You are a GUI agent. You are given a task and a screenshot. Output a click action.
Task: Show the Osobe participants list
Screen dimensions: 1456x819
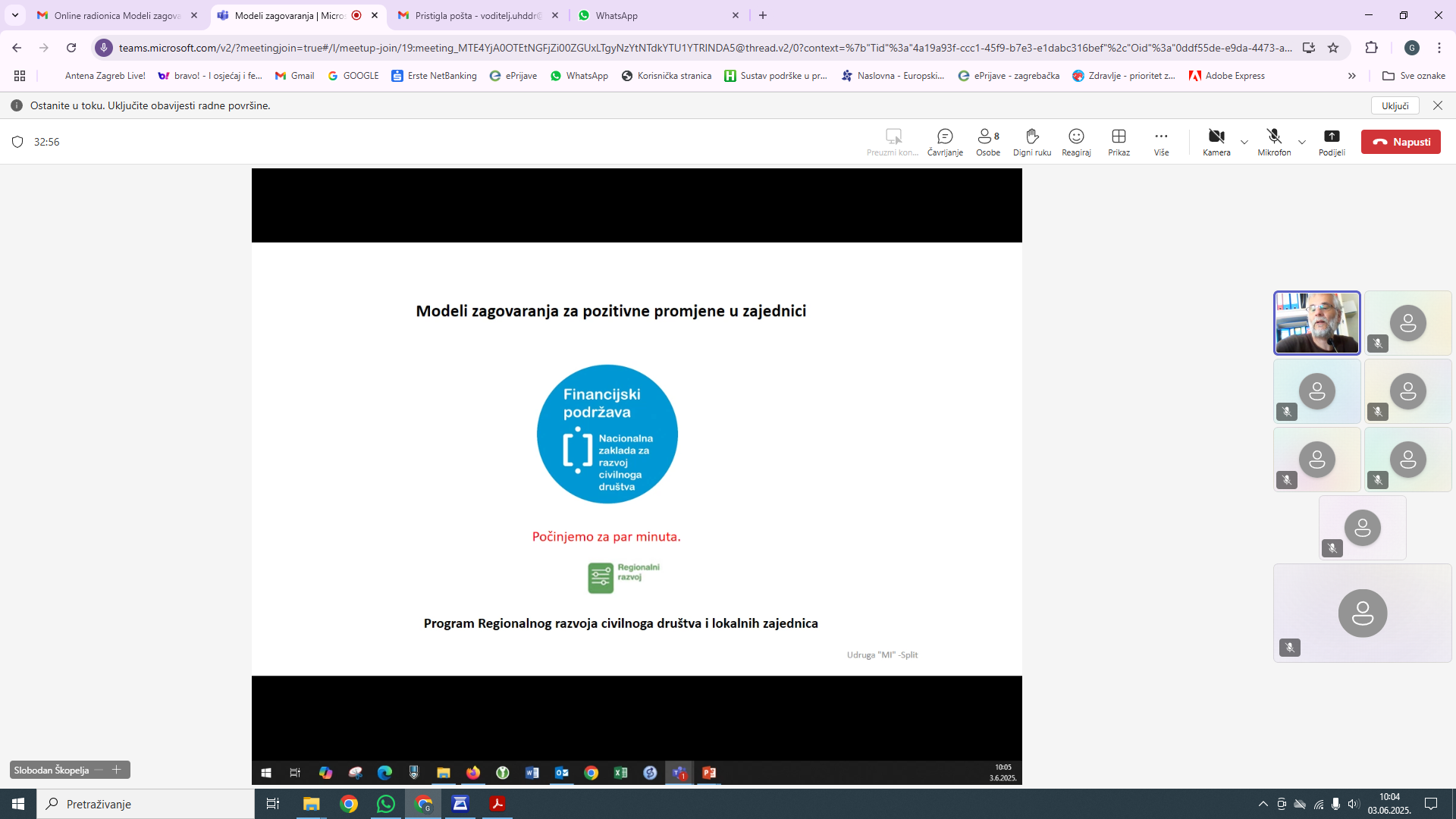point(987,141)
